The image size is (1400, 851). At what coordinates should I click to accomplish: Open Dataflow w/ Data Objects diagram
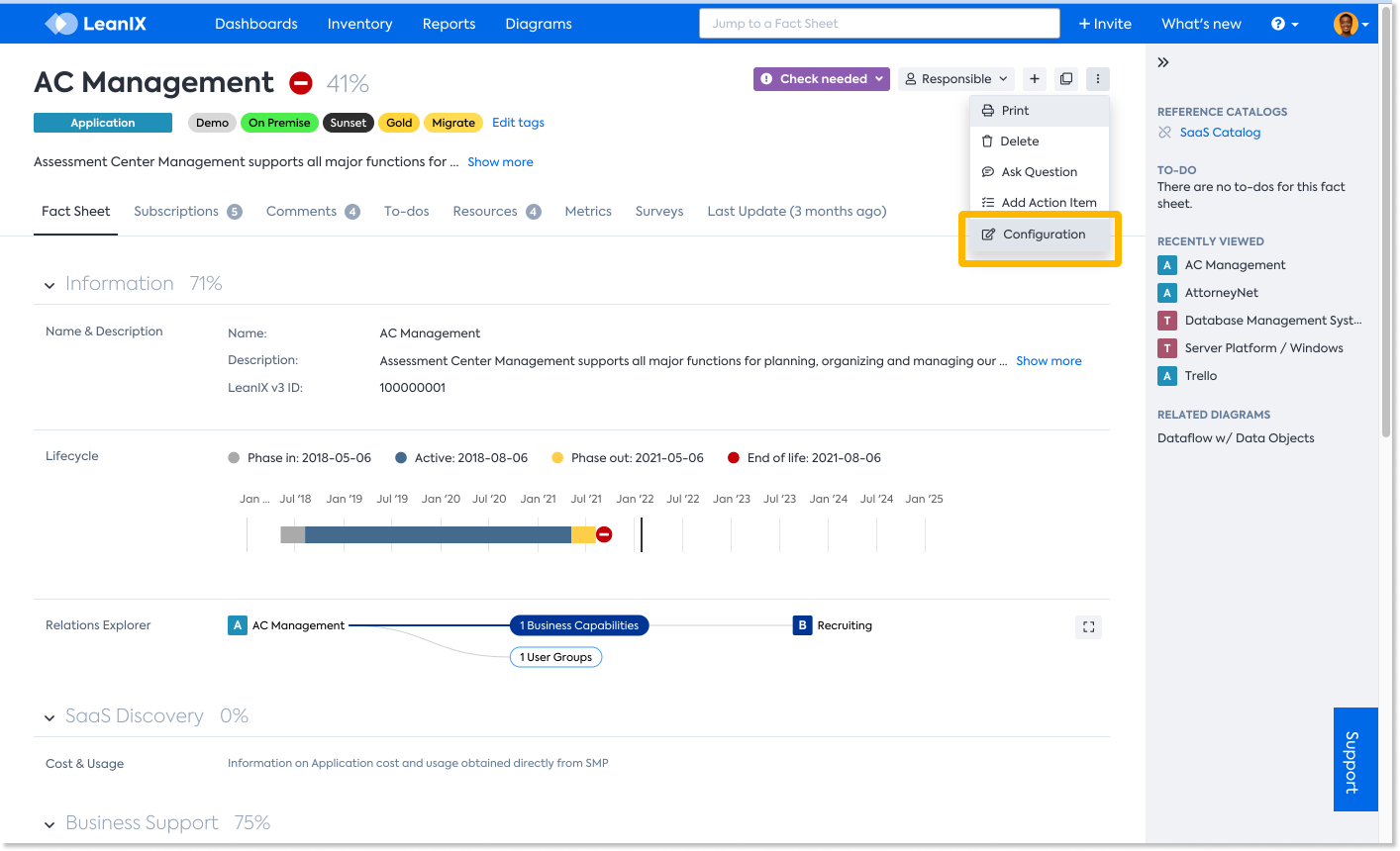click(x=1236, y=438)
